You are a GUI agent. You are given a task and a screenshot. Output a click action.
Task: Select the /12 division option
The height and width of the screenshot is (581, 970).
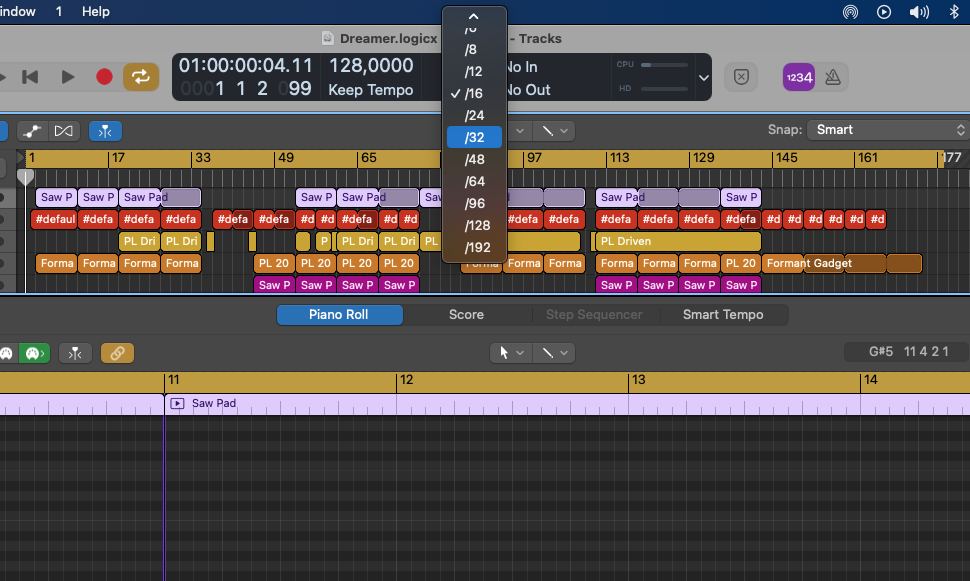pyautogui.click(x=474, y=71)
